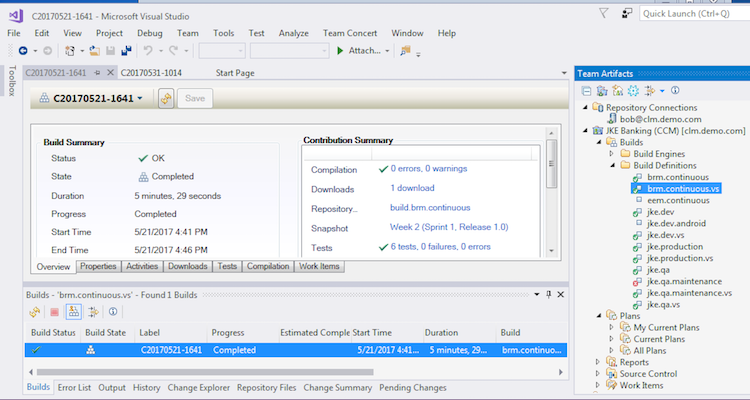Select the jke.dev.android build definition
Screen dimensions: 750x400
[x=676, y=223]
